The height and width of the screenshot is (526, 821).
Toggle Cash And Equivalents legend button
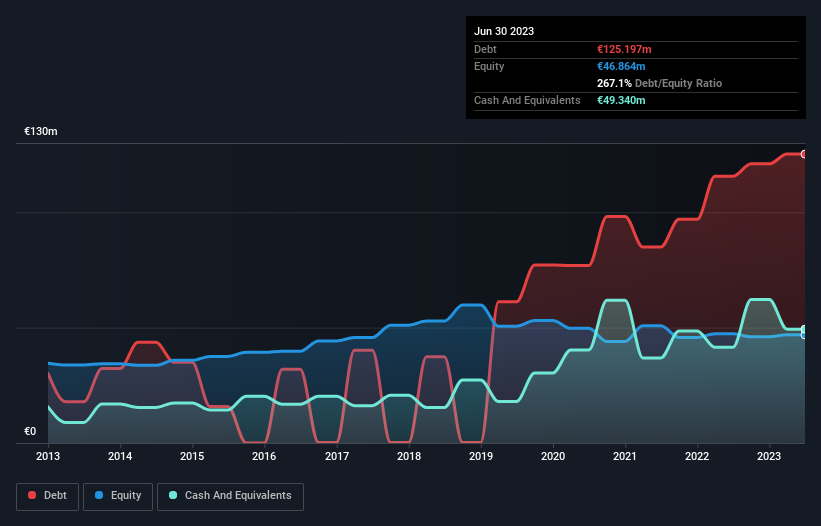[x=230, y=496]
